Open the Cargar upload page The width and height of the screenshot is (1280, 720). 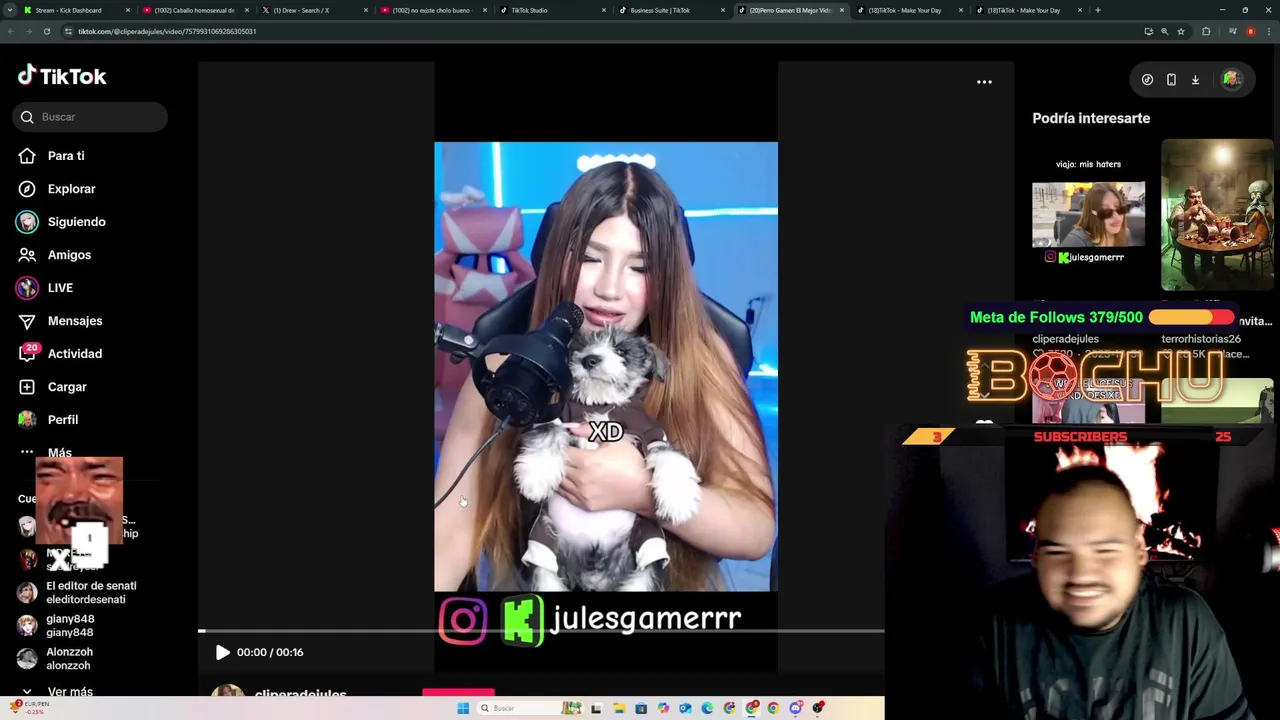[67, 387]
